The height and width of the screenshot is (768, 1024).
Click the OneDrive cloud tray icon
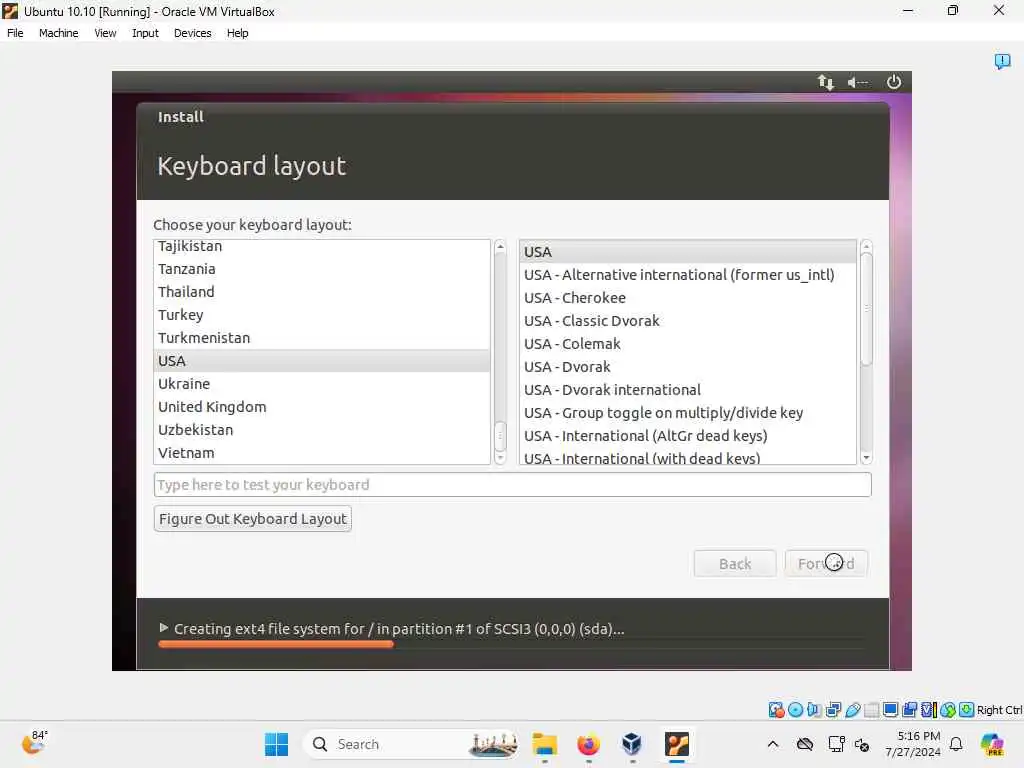(x=805, y=744)
